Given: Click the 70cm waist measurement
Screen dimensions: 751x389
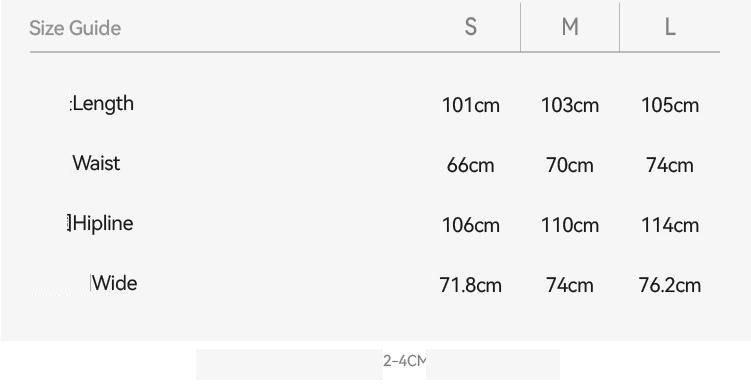Looking at the screenshot, I should coord(570,166).
